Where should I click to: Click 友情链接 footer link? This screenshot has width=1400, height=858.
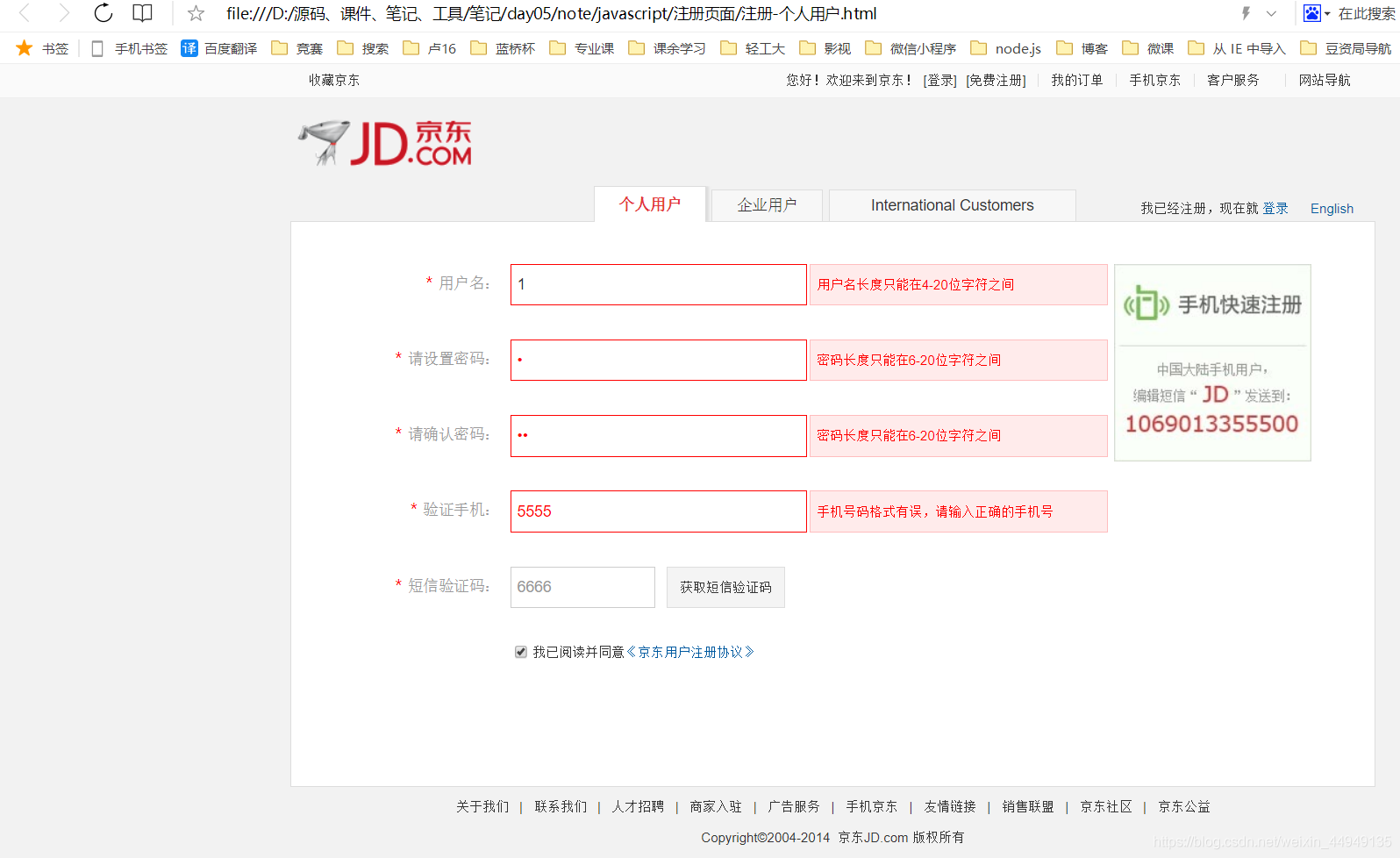(x=950, y=806)
